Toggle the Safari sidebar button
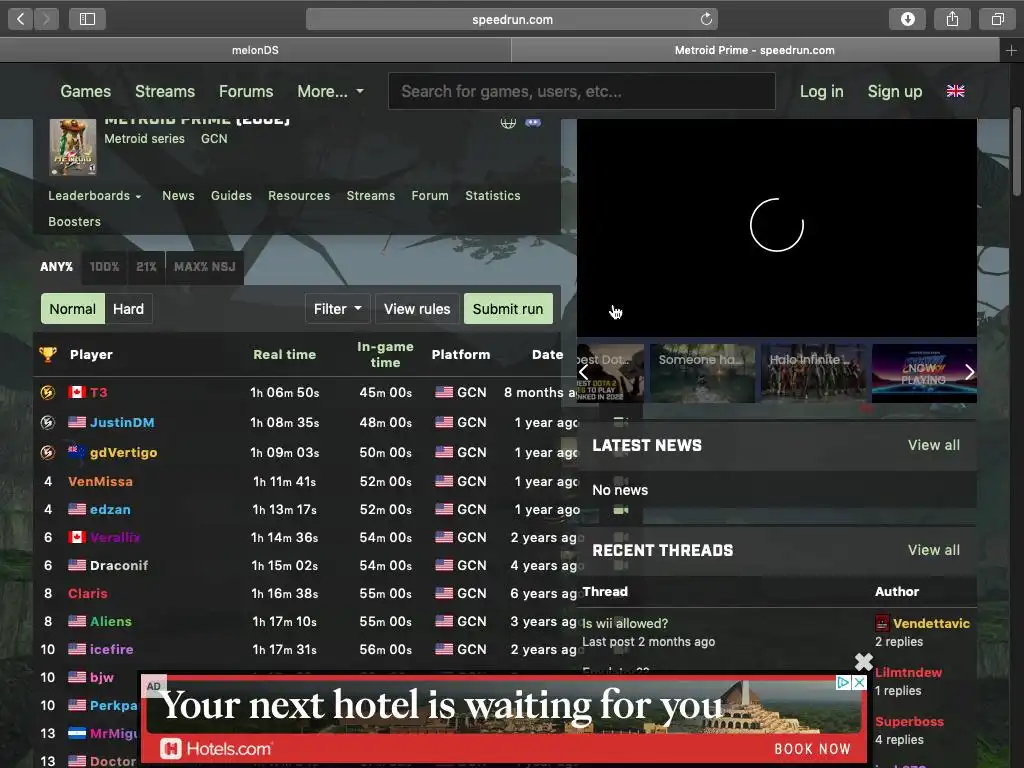This screenshot has height=768, width=1024. (x=88, y=19)
